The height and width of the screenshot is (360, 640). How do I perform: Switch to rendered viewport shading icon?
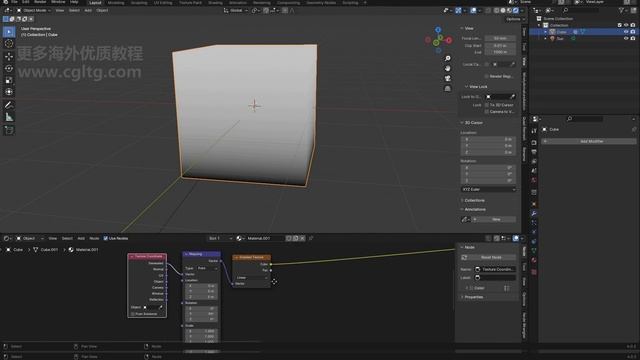(516, 10)
